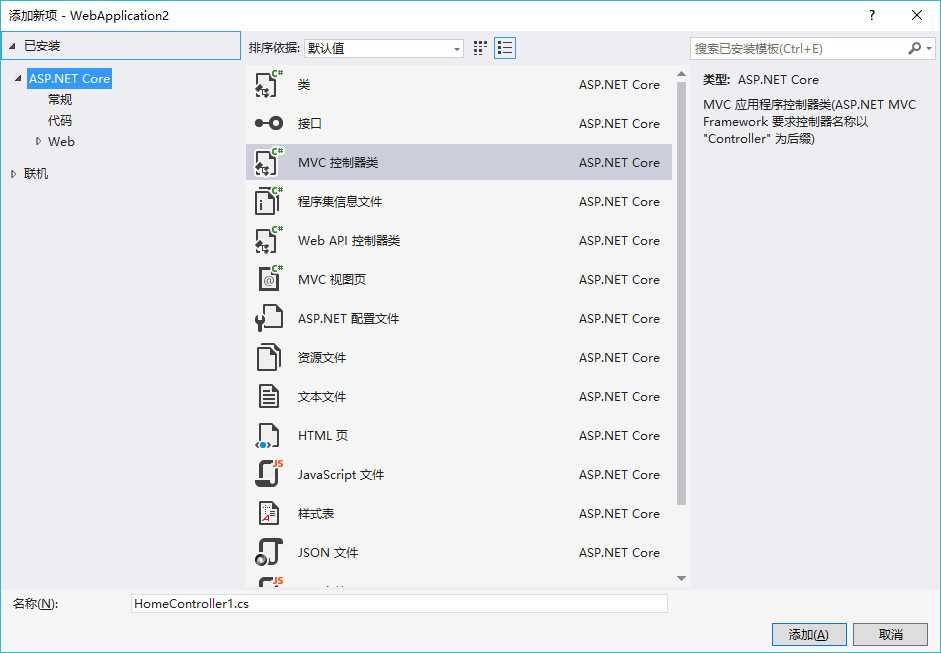This screenshot has width=941, height=653.
Task: Select the 联机 category label
Action: (x=36, y=173)
